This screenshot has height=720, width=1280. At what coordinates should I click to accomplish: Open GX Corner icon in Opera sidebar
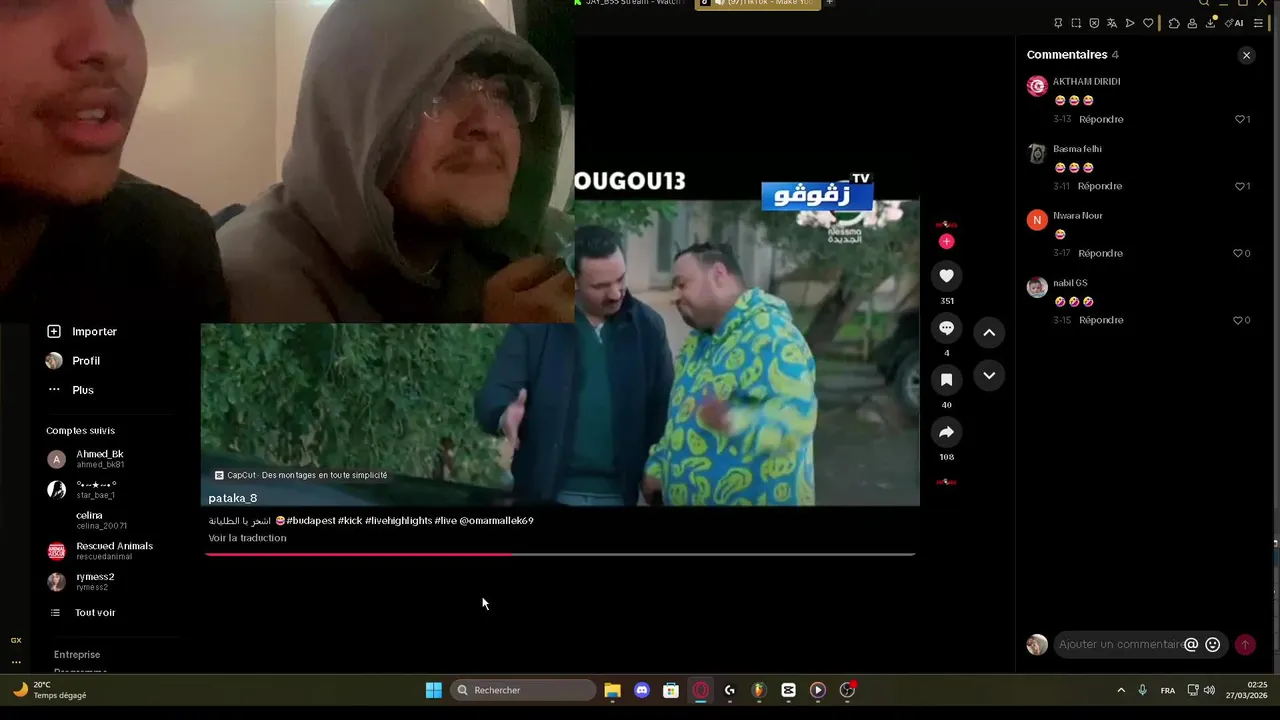click(x=16, y=640)
